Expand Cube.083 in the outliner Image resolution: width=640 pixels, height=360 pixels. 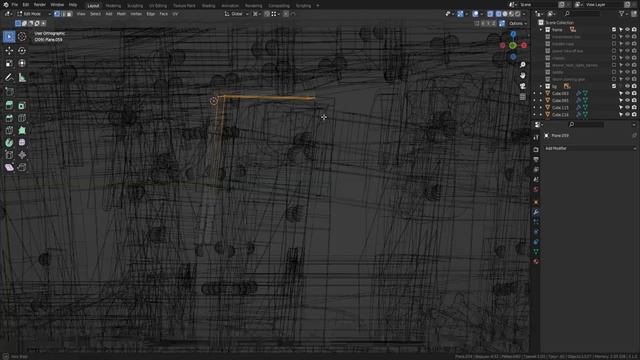click(x=541, y=93)
